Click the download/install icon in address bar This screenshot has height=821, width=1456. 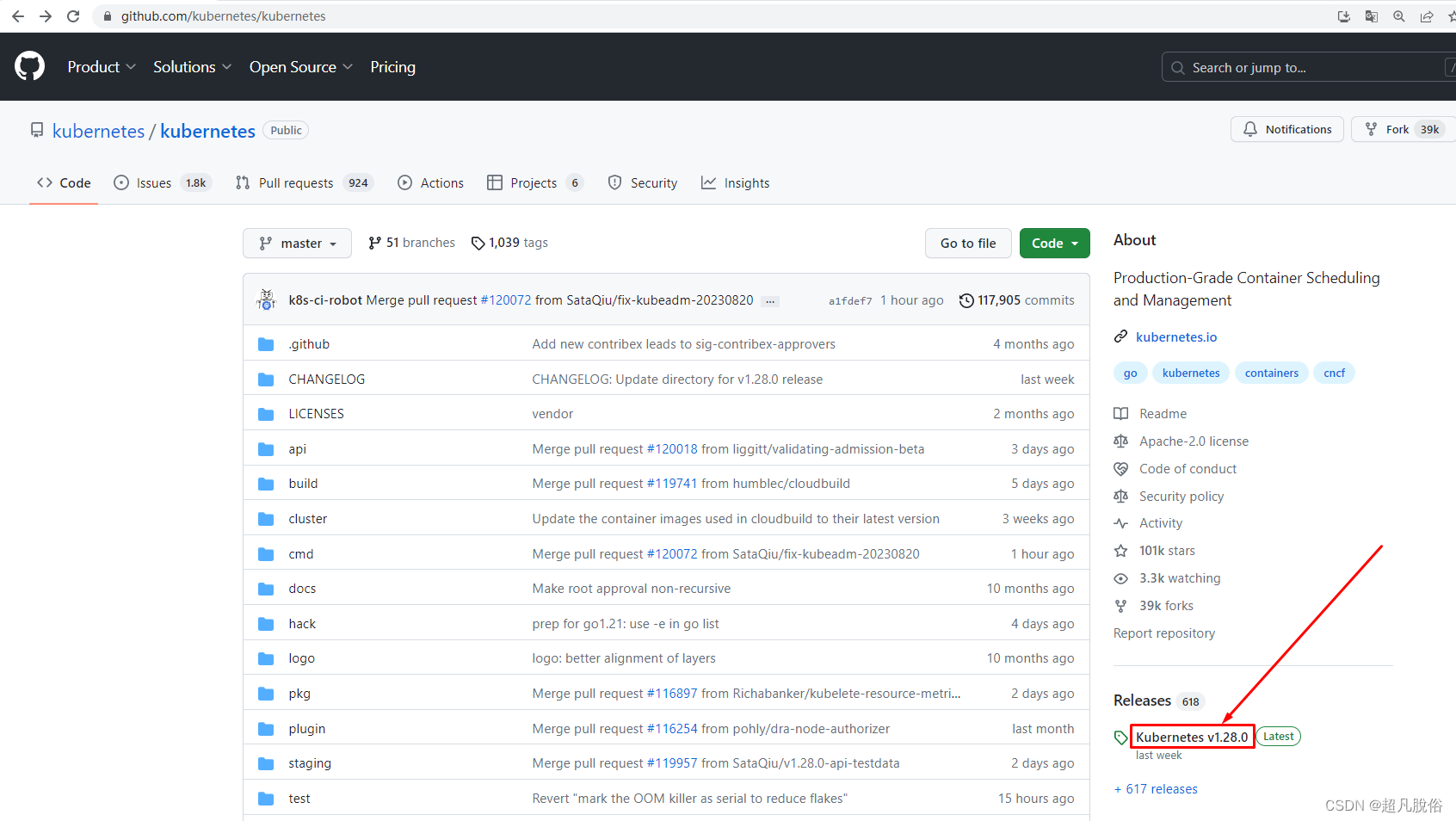(x=1344, y=16)
